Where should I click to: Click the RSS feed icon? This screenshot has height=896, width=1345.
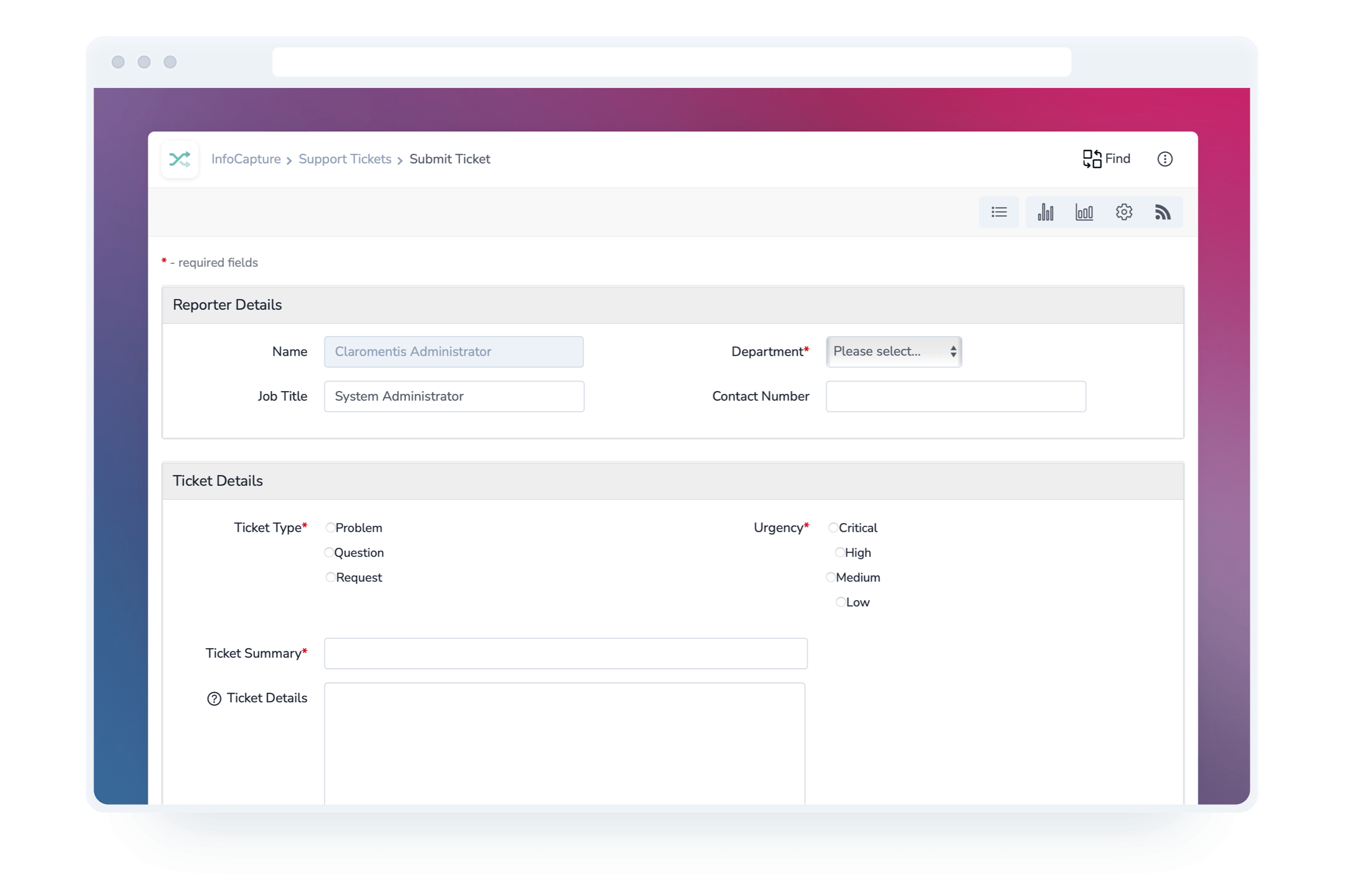tap(1163, 212)
